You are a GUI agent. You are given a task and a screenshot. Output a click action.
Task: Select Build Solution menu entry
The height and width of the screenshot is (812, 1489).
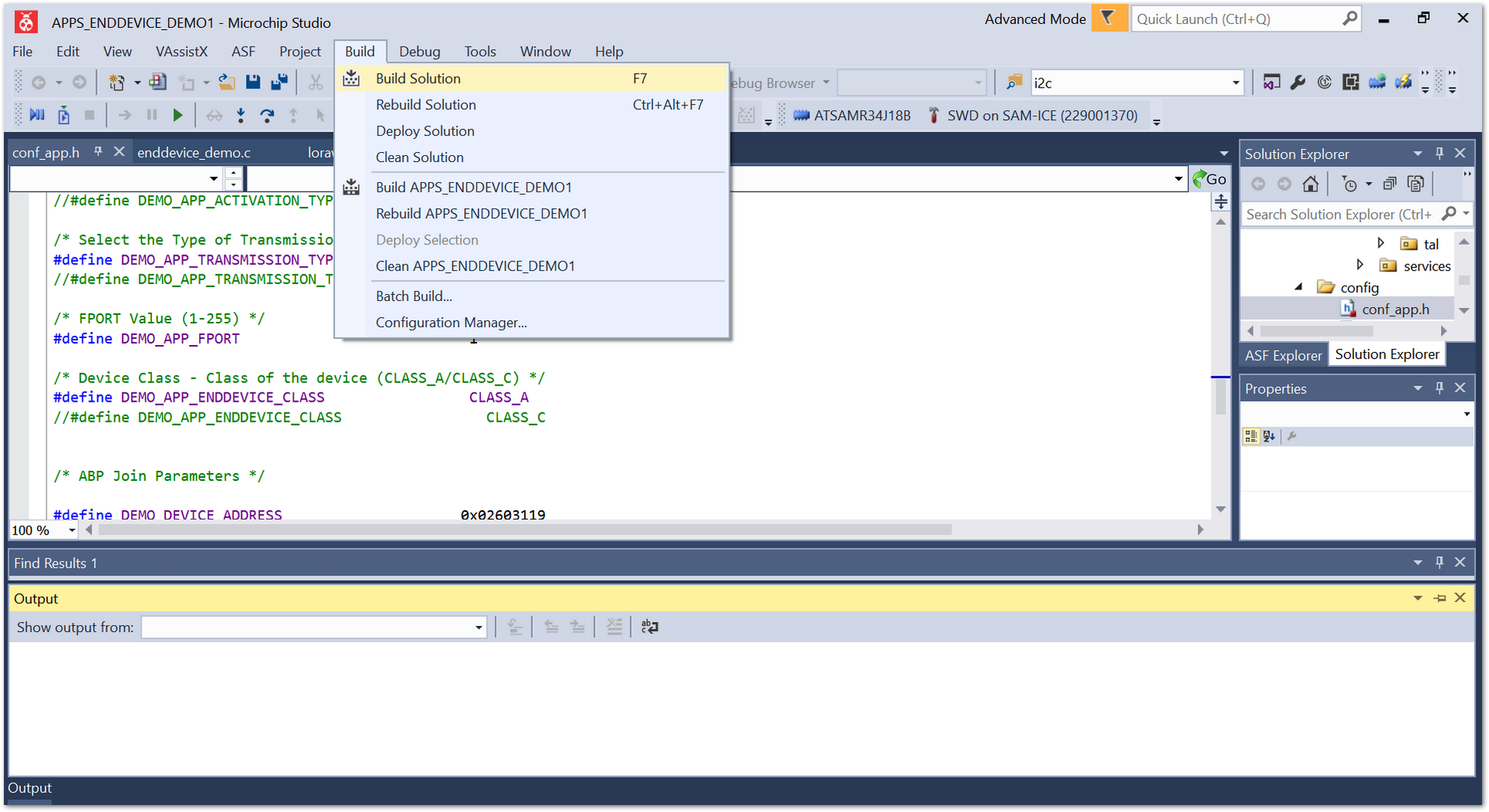[x=533, y=78]
